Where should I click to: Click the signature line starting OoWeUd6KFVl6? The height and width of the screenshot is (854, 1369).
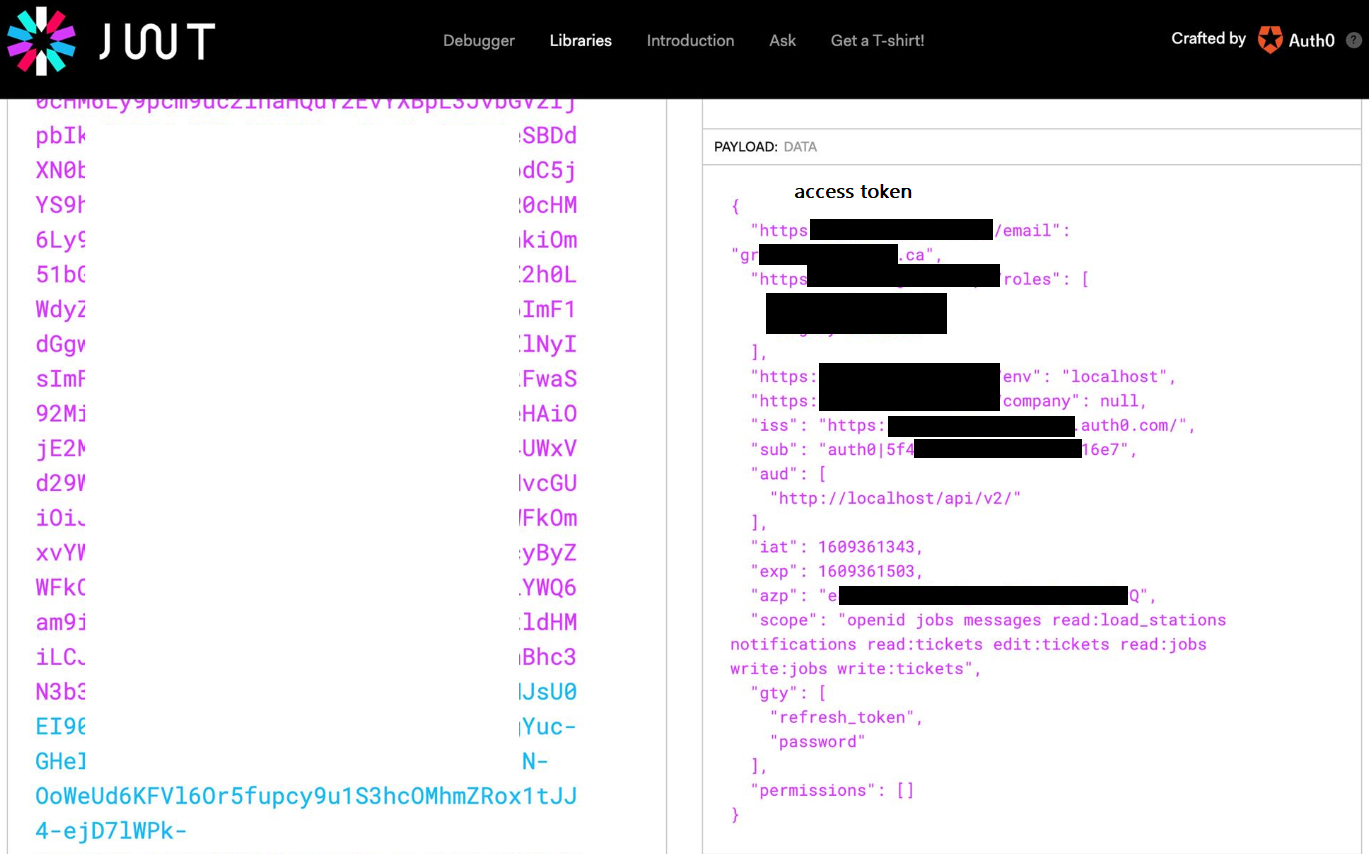306,796
